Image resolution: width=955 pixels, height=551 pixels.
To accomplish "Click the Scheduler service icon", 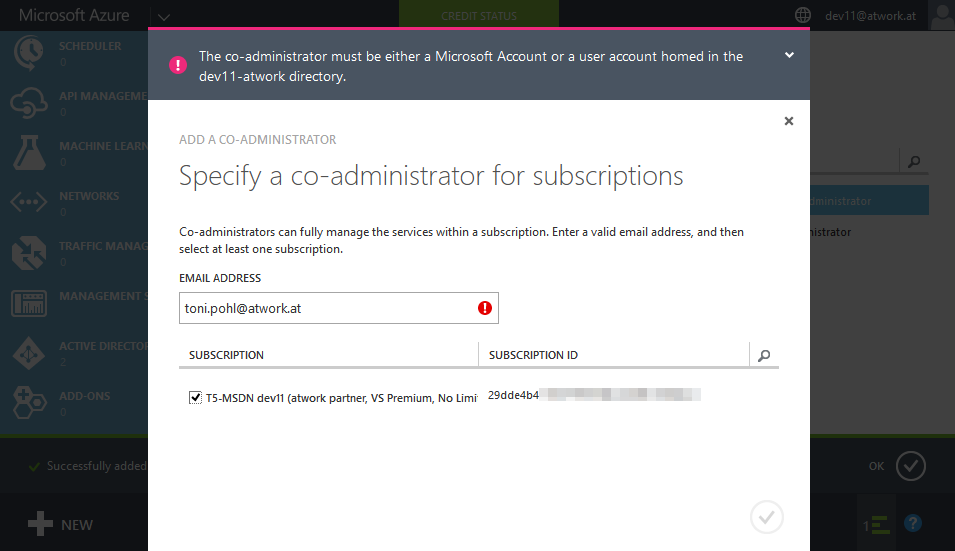I will point(28,53).
